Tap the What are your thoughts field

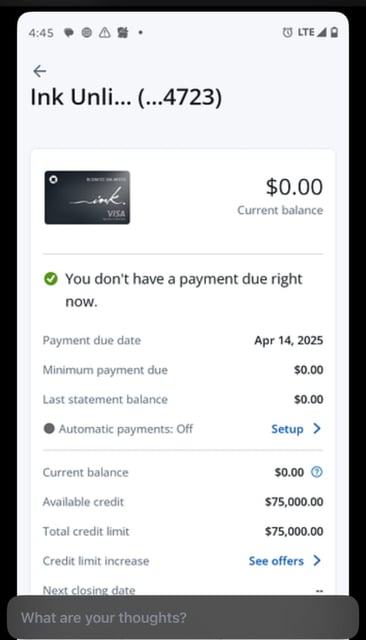coord(183,617)
